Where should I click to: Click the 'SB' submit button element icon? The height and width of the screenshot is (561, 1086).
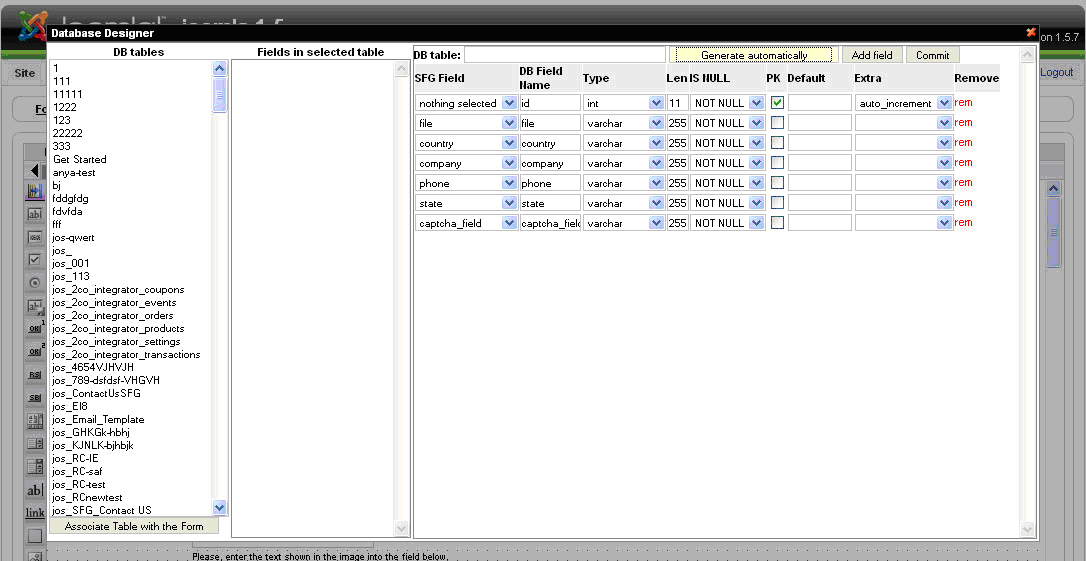35,398
